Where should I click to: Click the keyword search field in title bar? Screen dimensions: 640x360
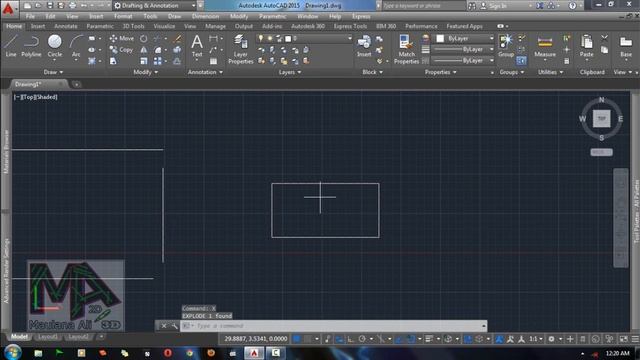424,6
